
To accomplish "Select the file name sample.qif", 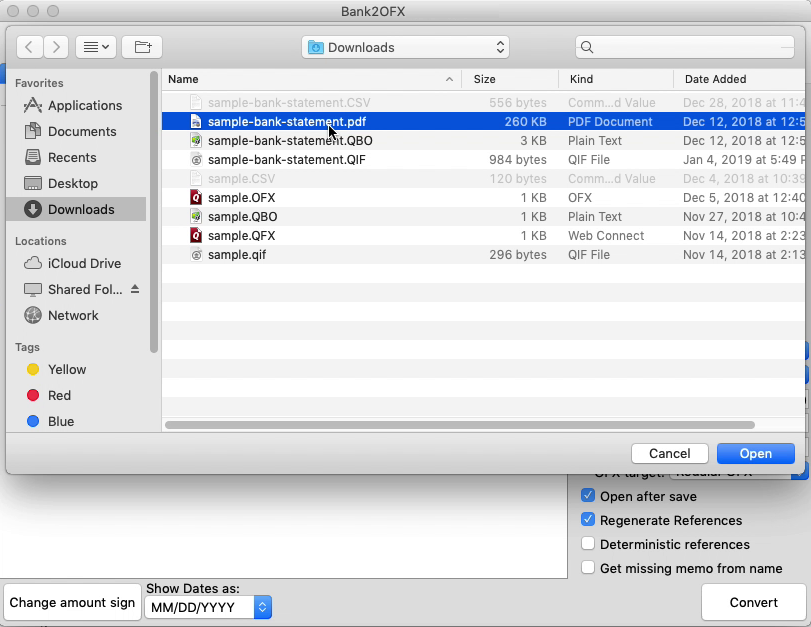I will 237,255.
